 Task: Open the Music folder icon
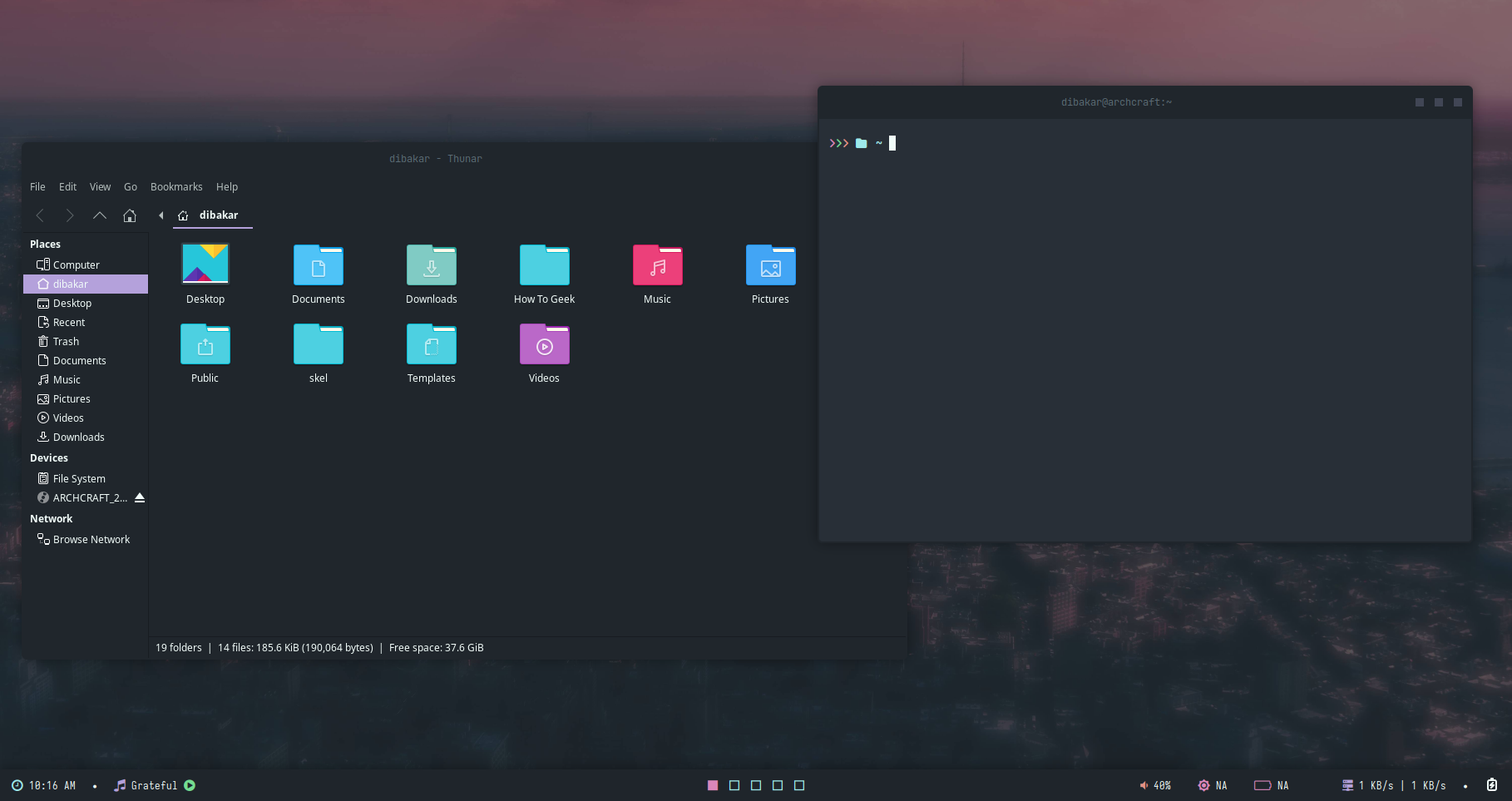pyautogui.click(x=658, y=265)
